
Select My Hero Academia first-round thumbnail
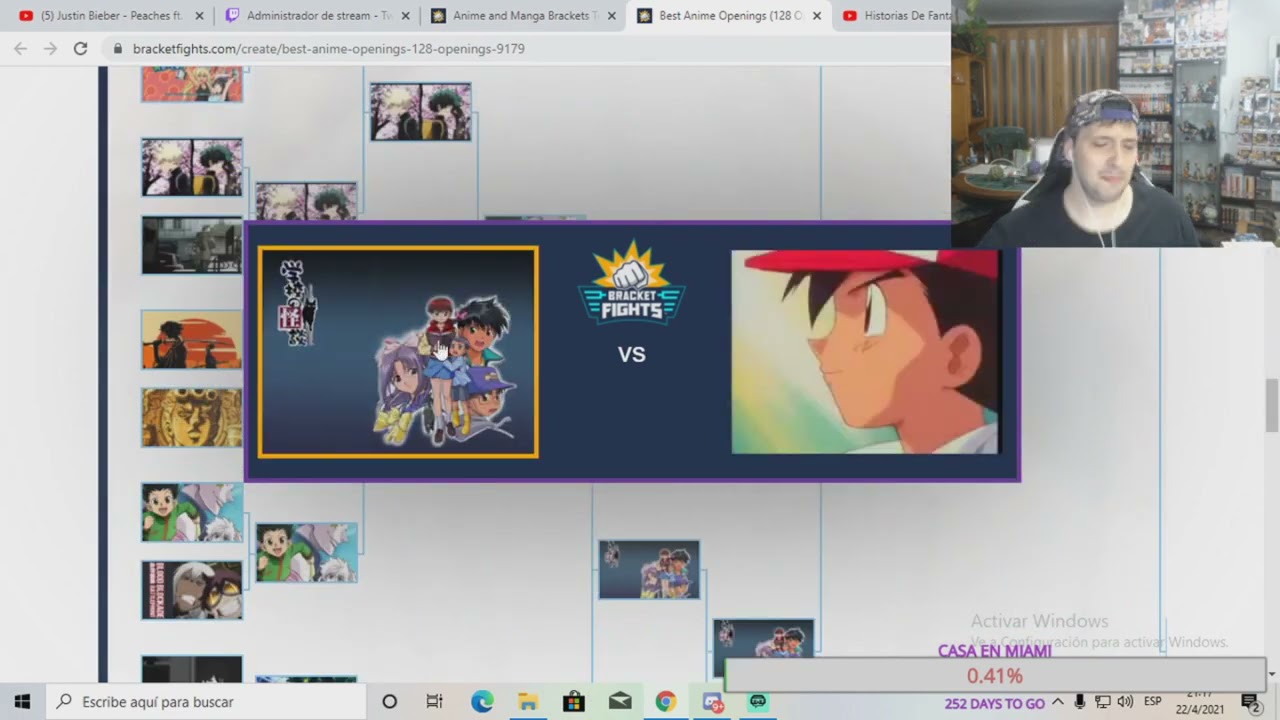pos(192,167)
